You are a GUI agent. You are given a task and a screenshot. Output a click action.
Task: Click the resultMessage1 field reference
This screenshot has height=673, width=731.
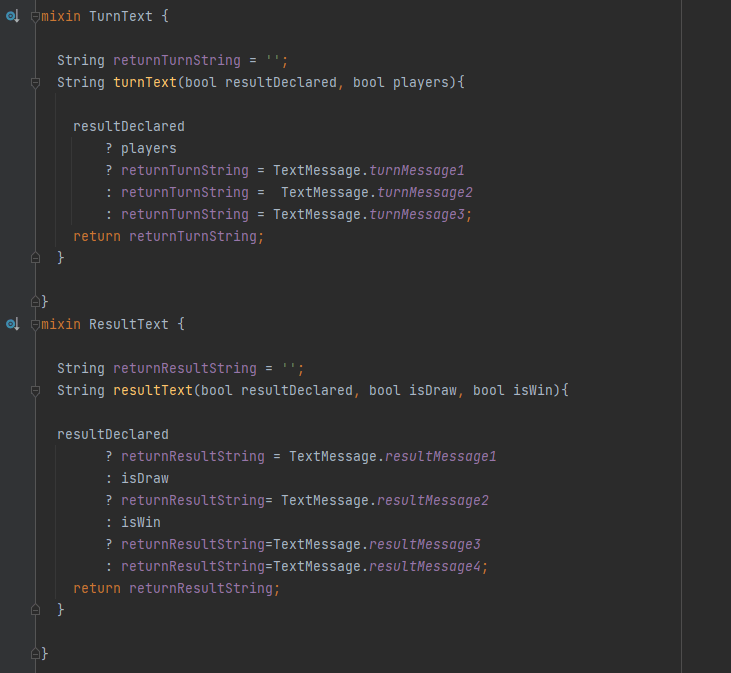(441, 456)
